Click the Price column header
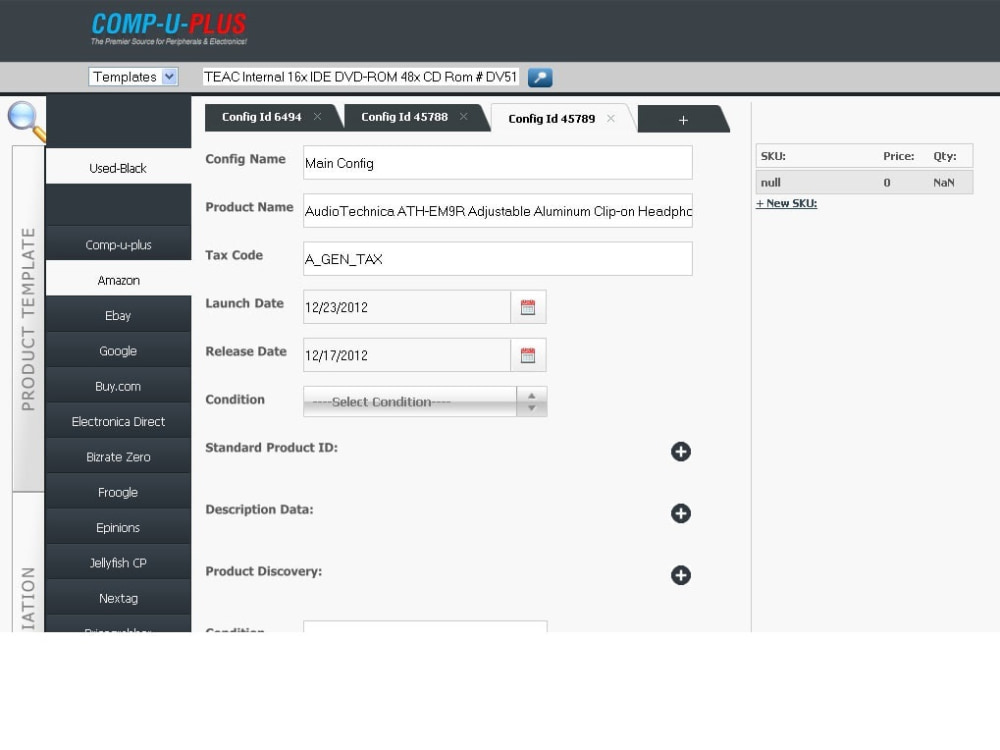This screenshot has width=1000, height=750. (899, 156)
